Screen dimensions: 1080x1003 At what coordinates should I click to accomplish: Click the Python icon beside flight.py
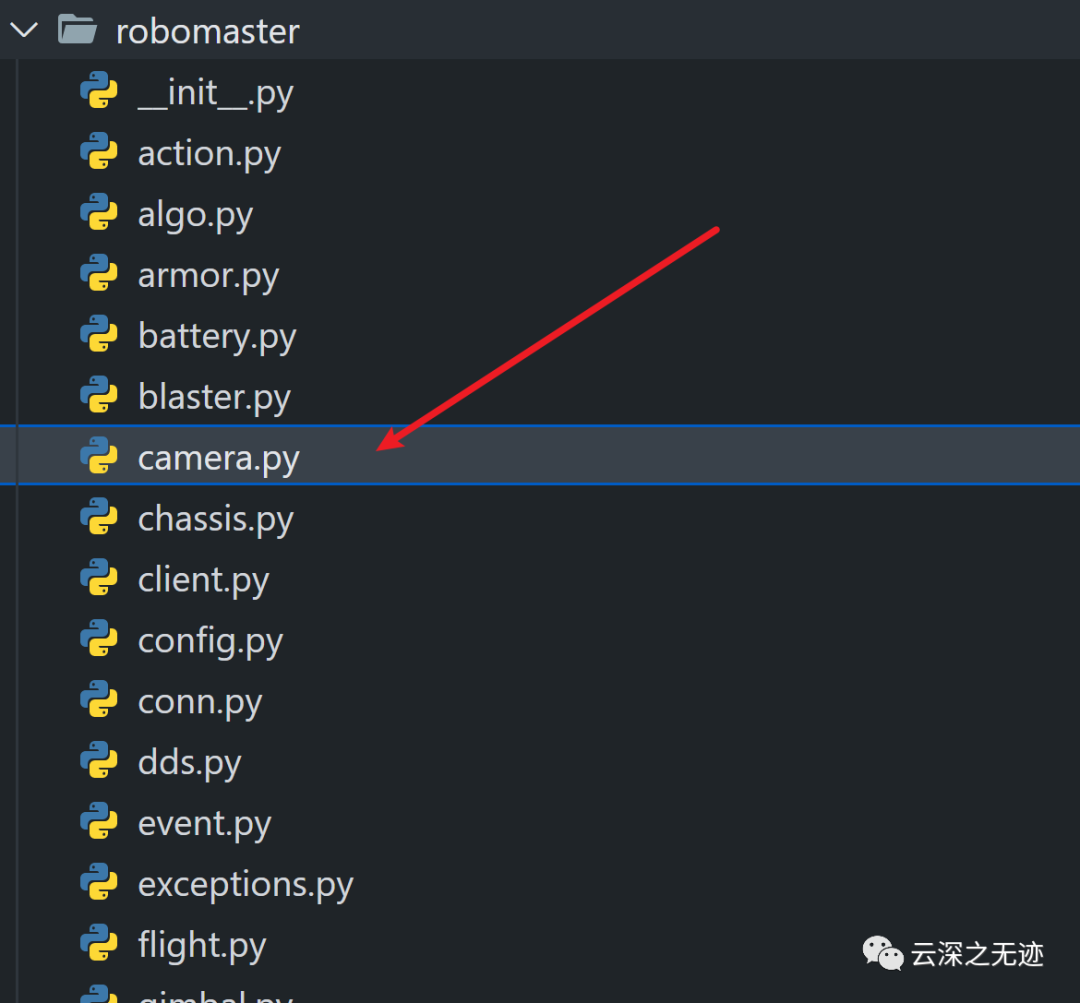[x=99, y=944]
